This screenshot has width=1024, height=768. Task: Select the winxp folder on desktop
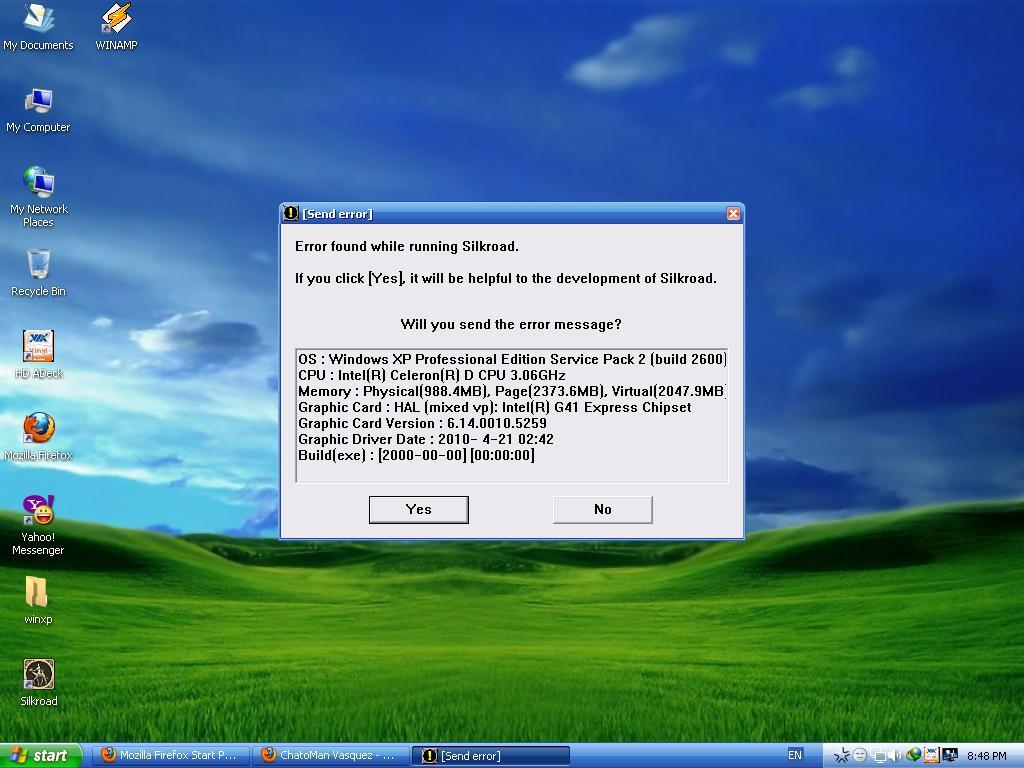point(38,600)
